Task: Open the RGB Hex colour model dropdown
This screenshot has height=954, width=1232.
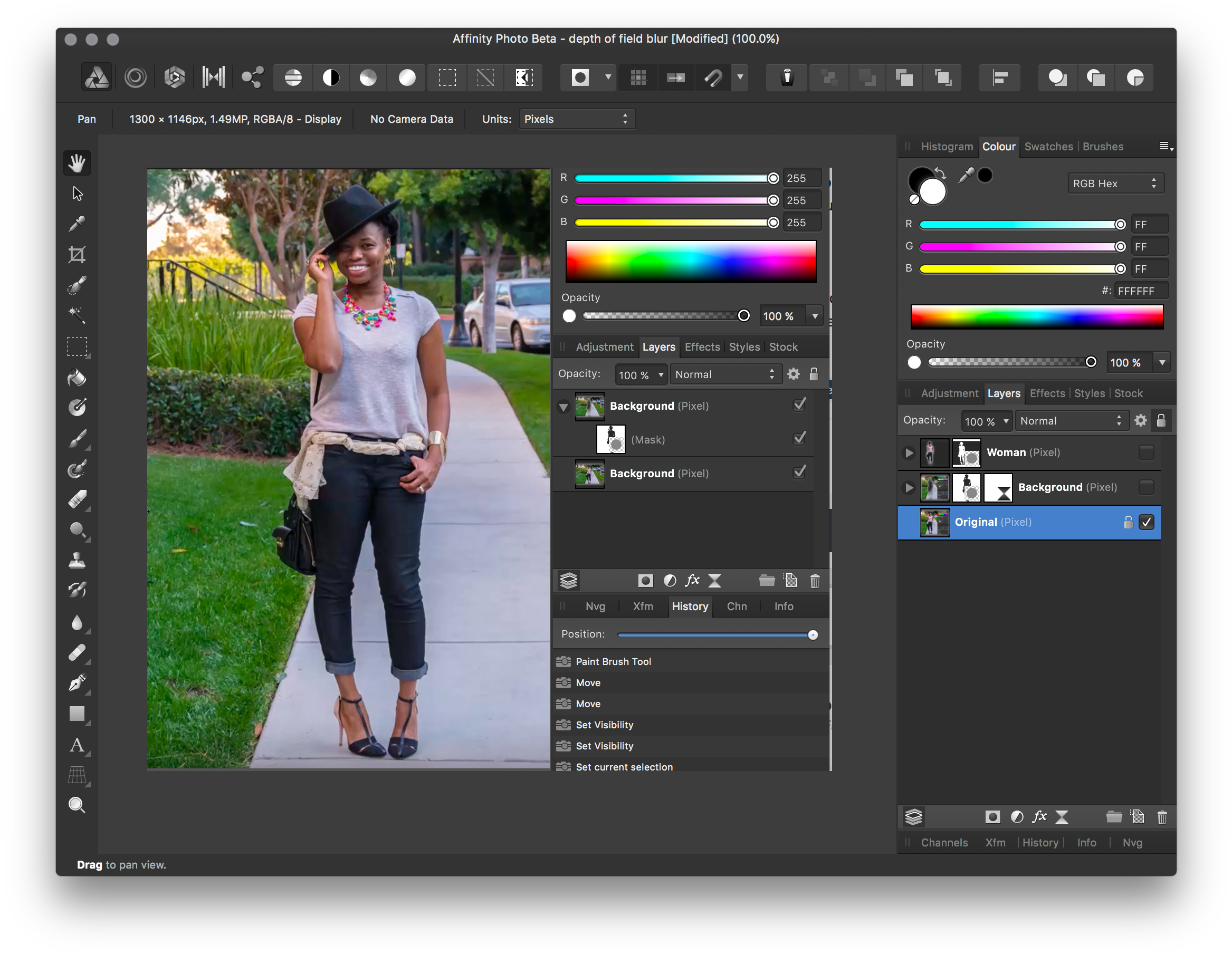Action: (x=1115, y=183)
